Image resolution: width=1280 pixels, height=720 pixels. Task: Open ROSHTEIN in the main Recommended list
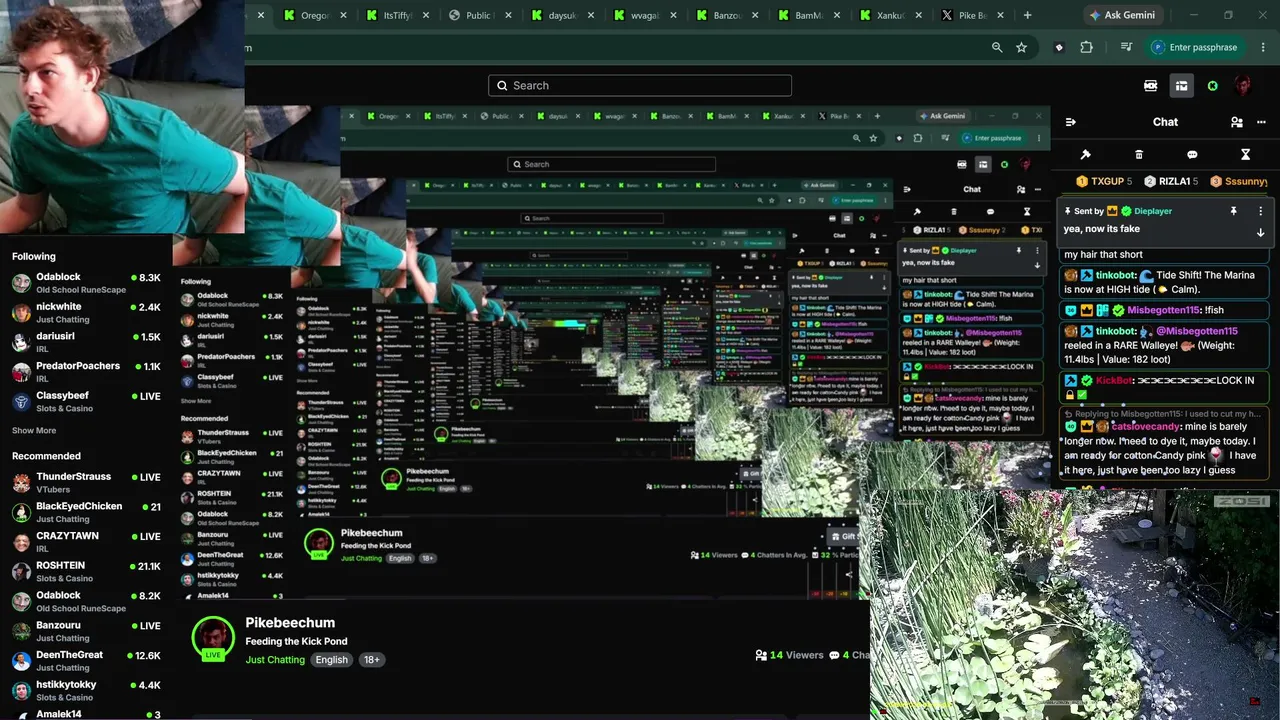86,571
